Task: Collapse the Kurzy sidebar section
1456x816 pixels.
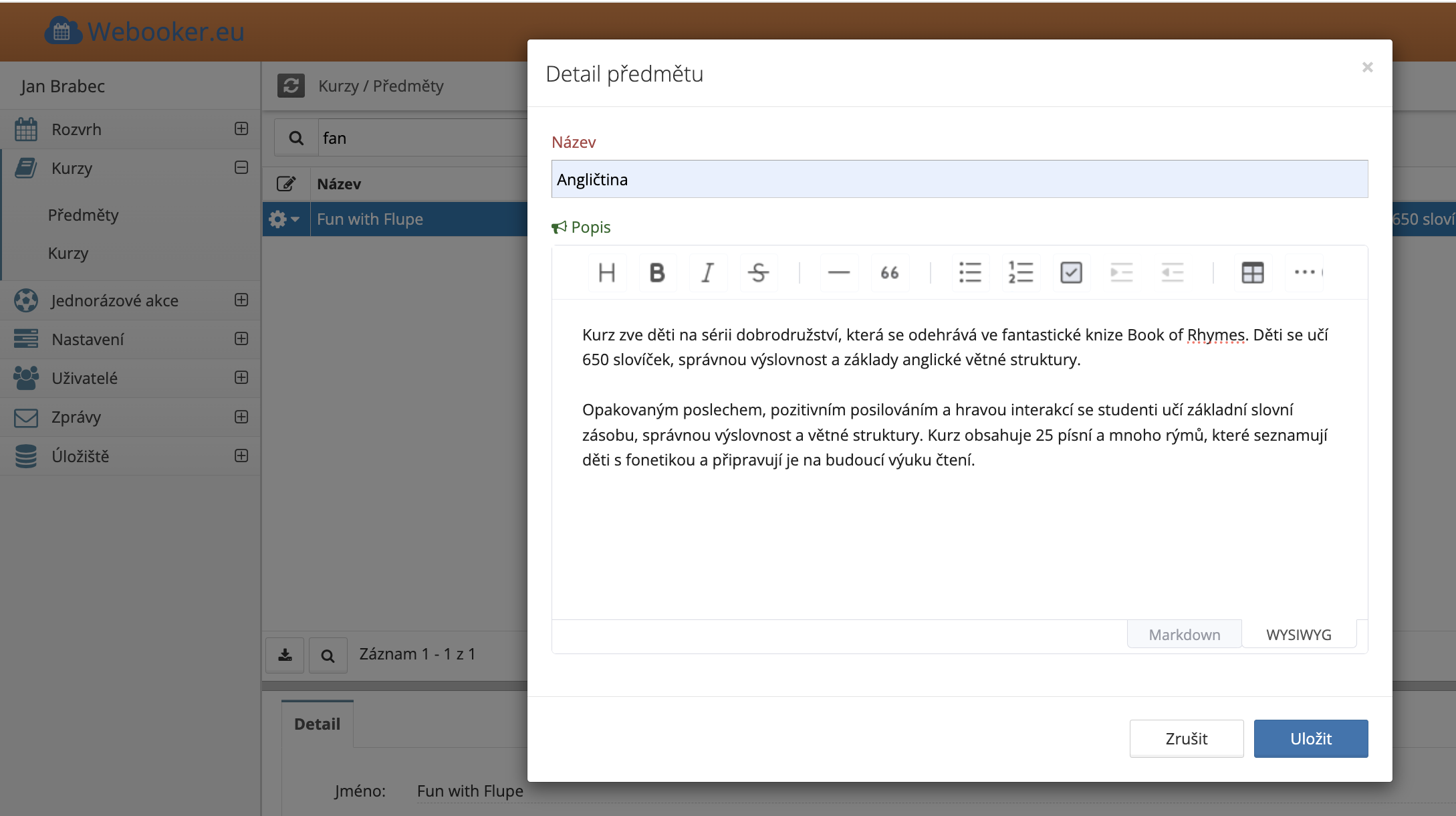Action: 241,167
